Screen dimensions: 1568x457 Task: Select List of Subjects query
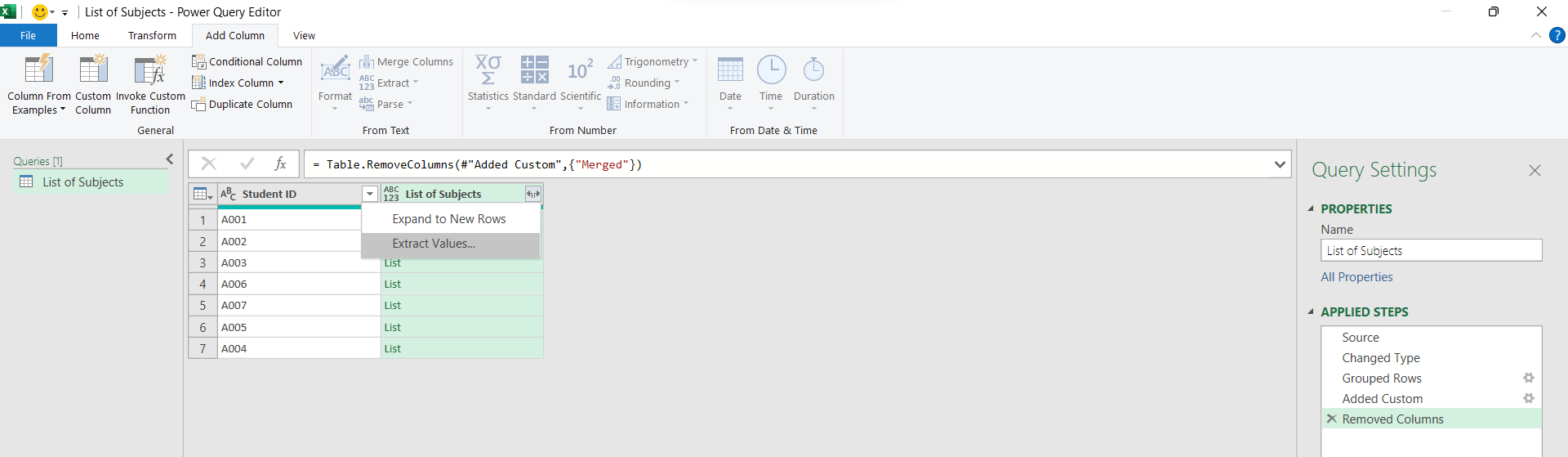pyautogui.click(x=83, y=182)
